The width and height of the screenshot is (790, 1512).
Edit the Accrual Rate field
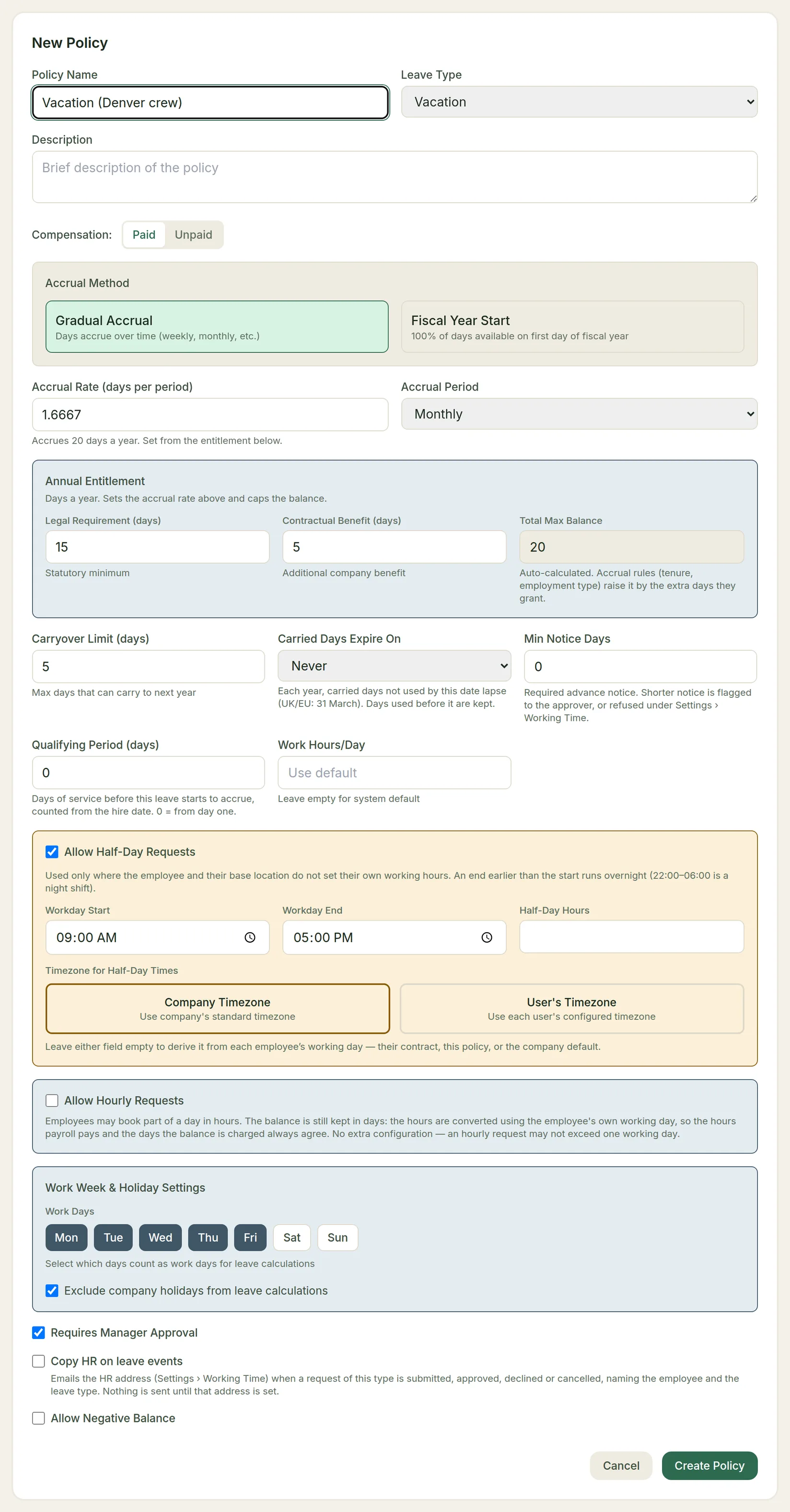click(x=210, y=415)
